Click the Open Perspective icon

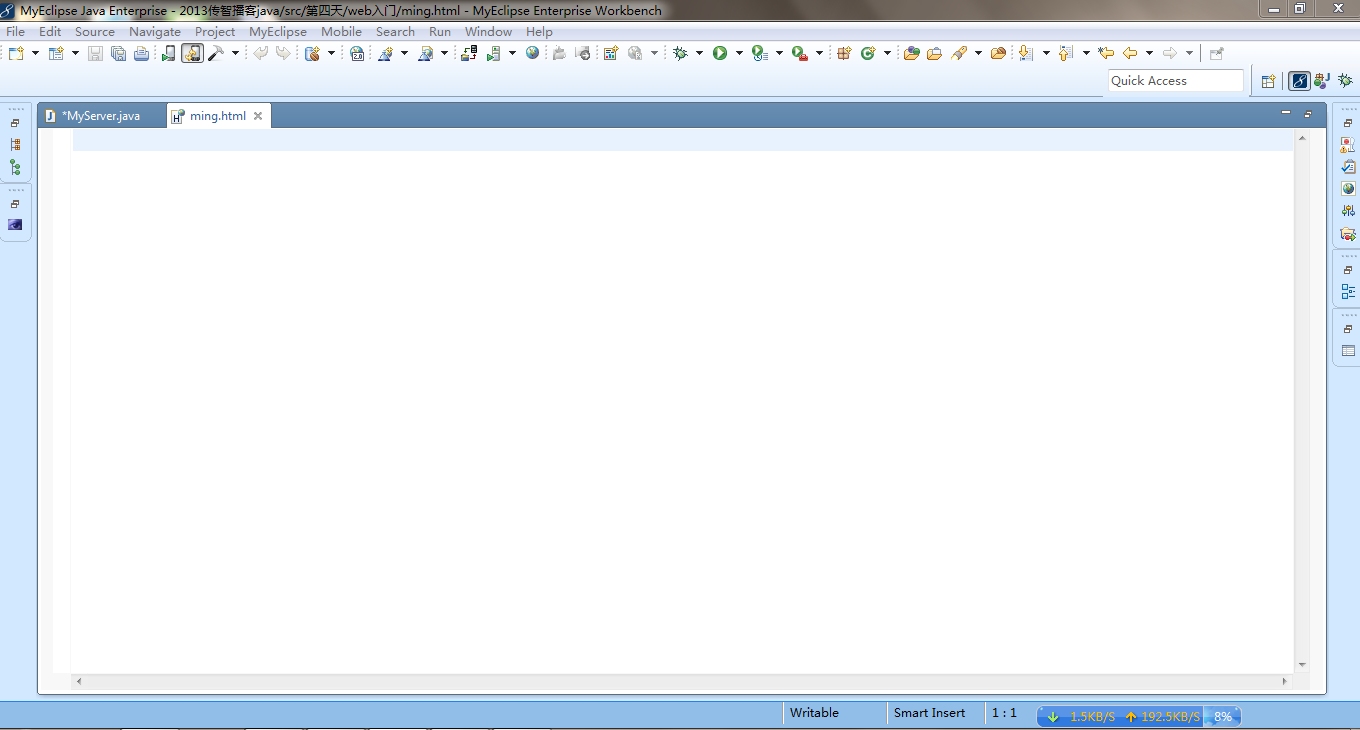point(1268,81)
